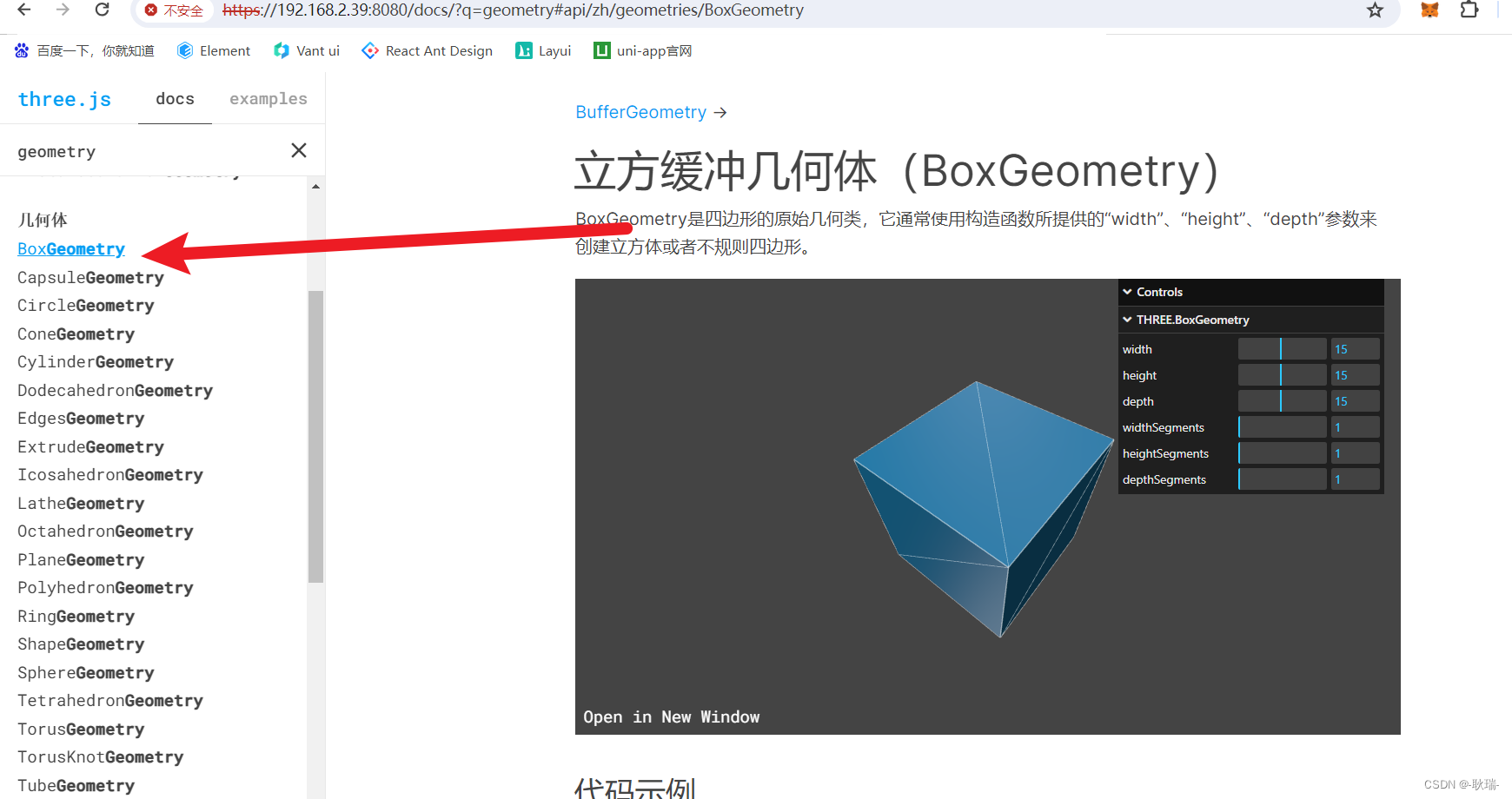The image size is (1512, 799).
Task: Click the width value field
Action: click(x=1355, y=349)
